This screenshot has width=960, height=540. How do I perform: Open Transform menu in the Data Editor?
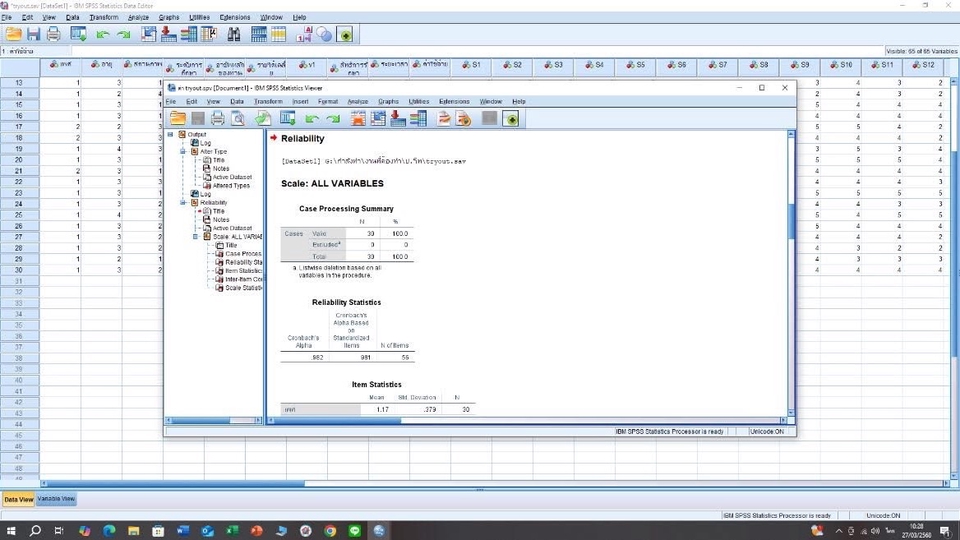[x=103, y=17]
